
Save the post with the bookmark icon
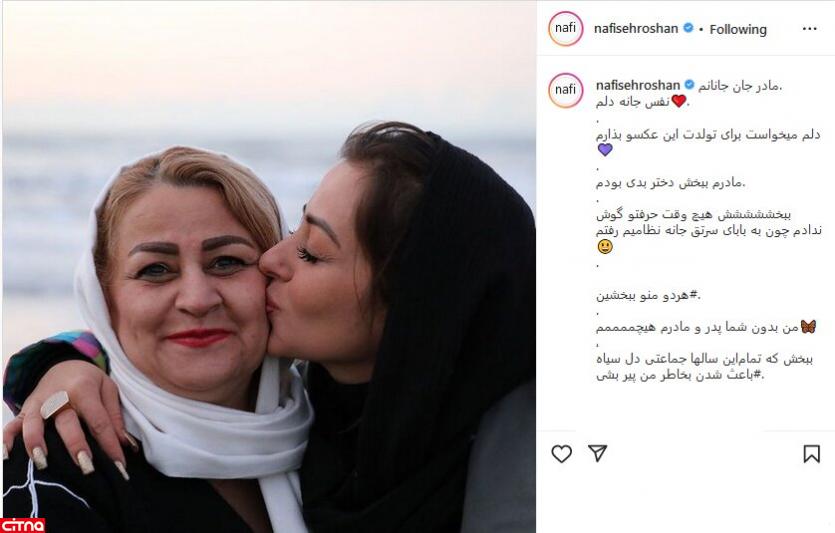[811, 454]
